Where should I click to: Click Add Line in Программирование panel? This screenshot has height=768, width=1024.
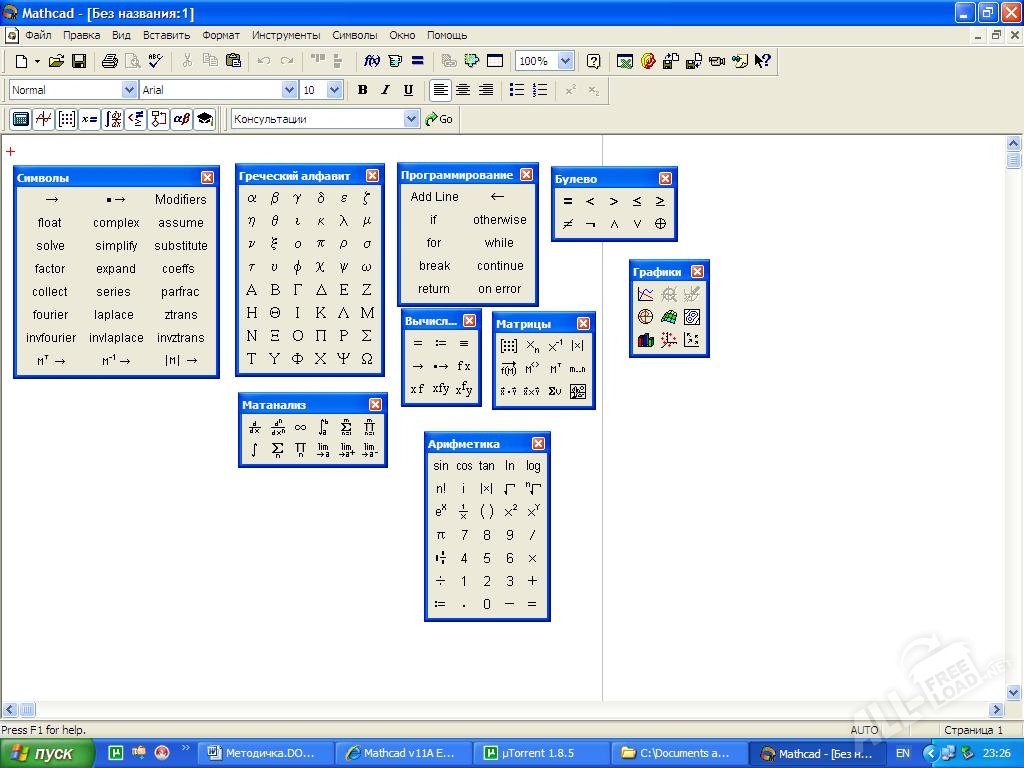[x=434, y=197]
